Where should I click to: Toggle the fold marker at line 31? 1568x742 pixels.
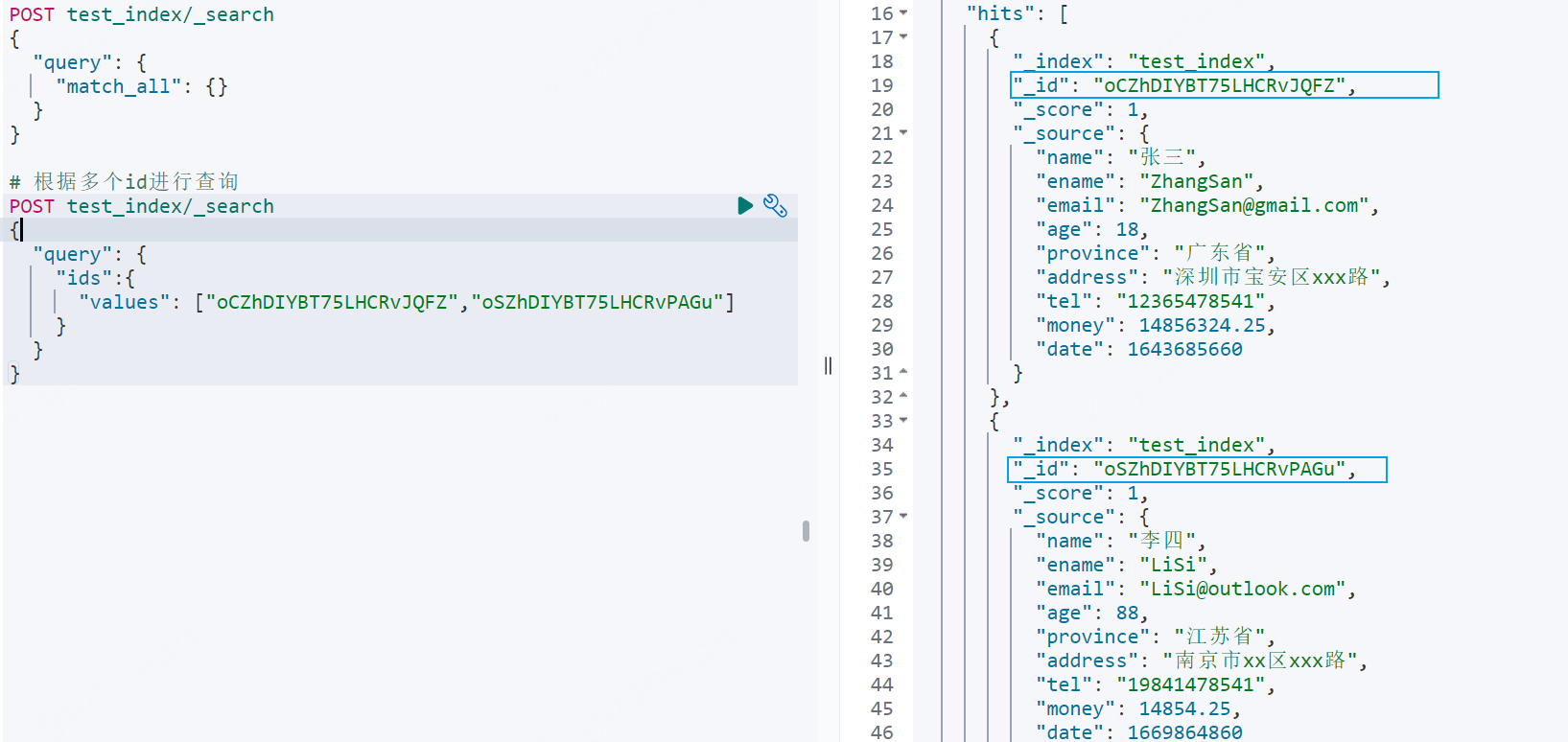click(903, 373)
